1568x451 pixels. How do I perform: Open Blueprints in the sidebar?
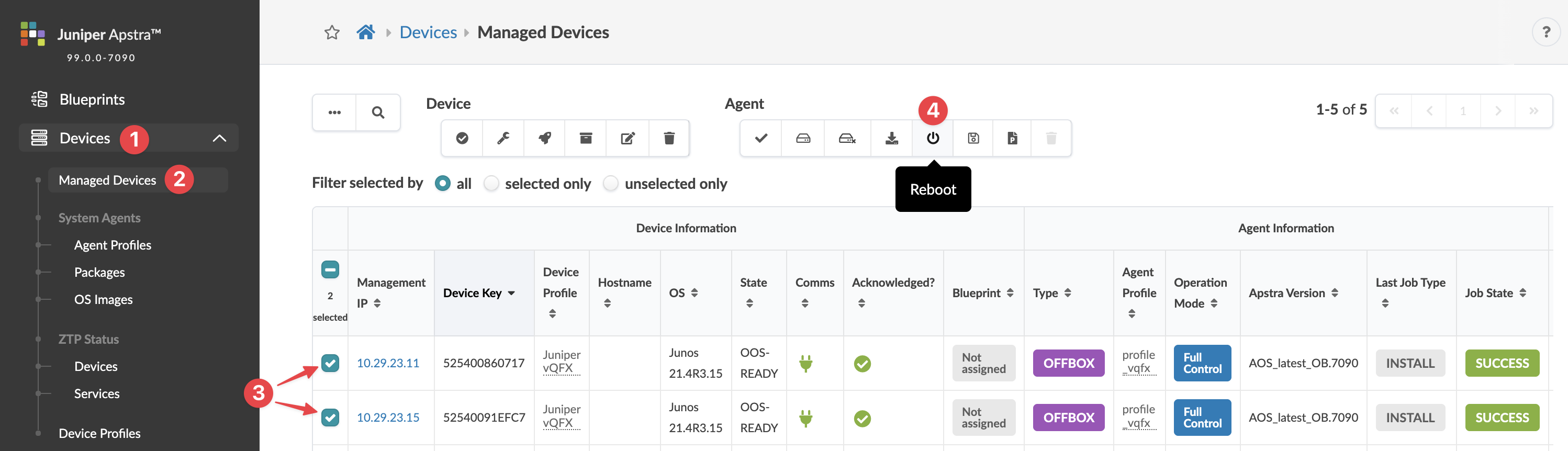[x=92, y=99]
